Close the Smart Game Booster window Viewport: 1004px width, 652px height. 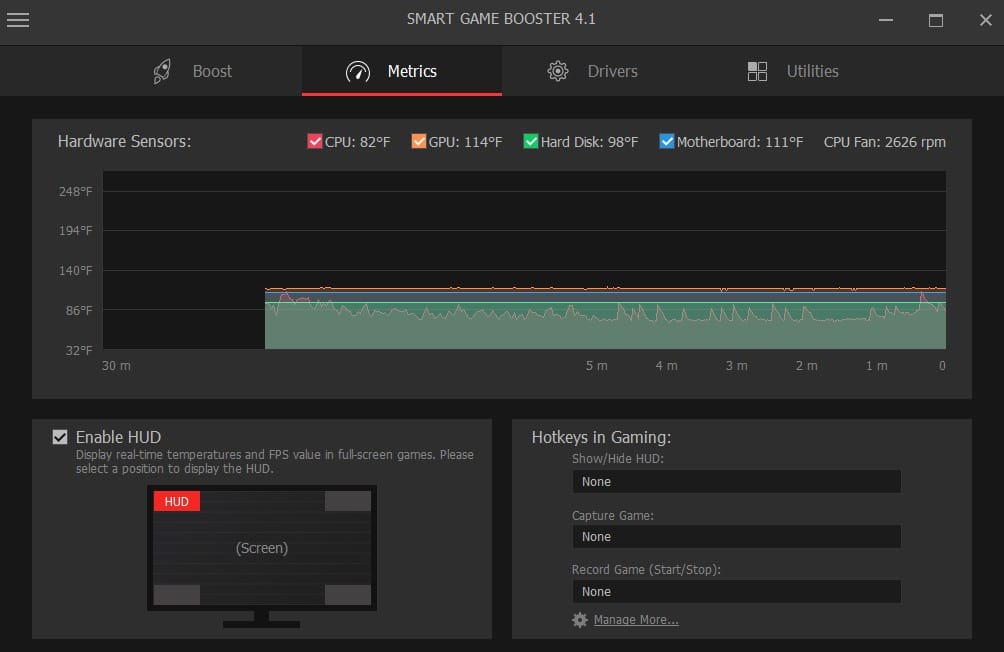point(985,20)
